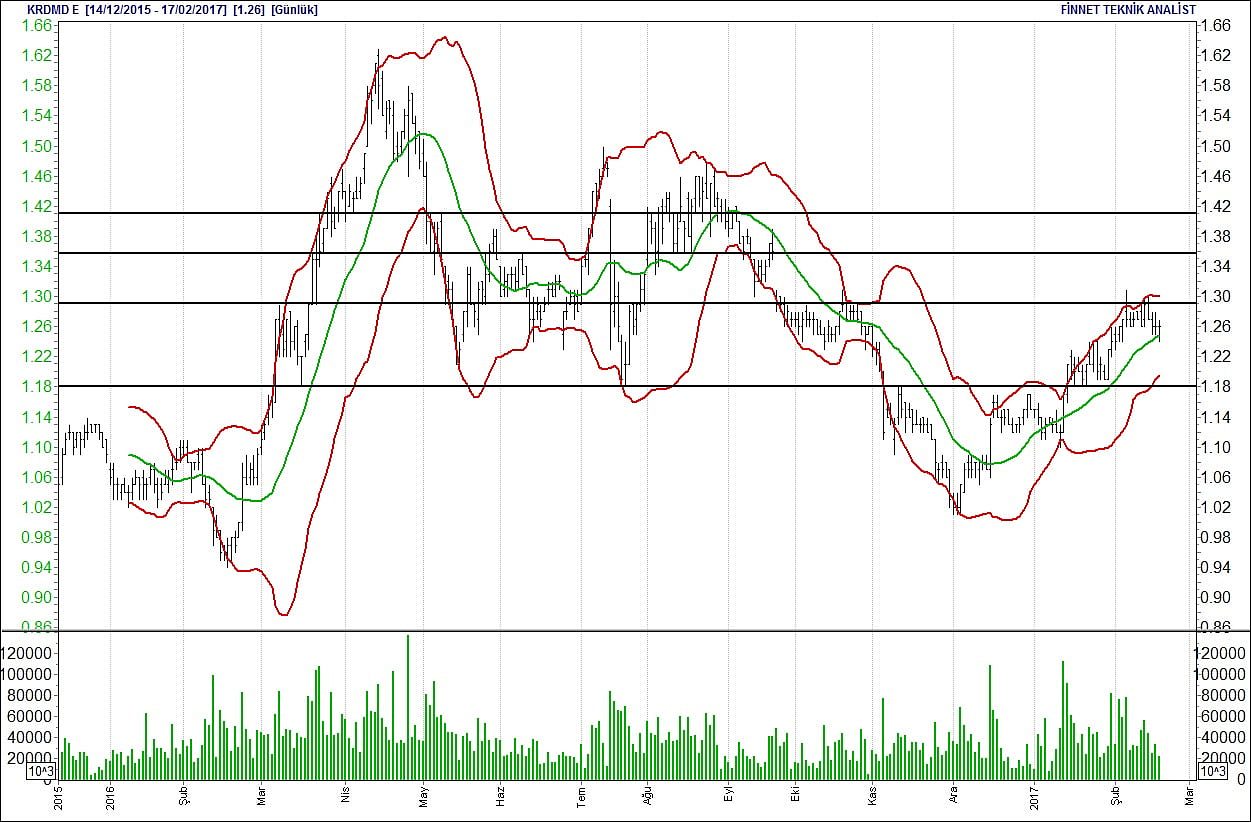Click the [Günlük] period label
This screenshot has height=822, width=1251.
pyautogui.click(x=296, y=9)
